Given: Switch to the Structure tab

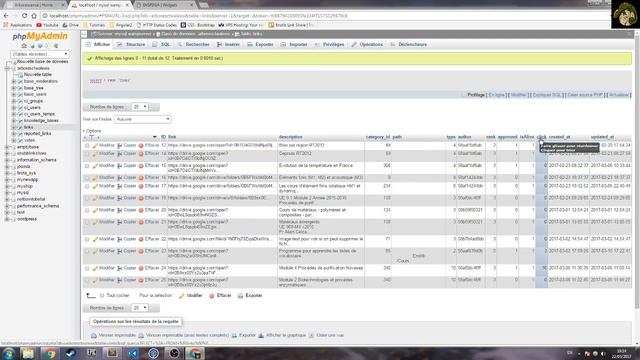Looking at the screenshot, I should tap(131, 44).
